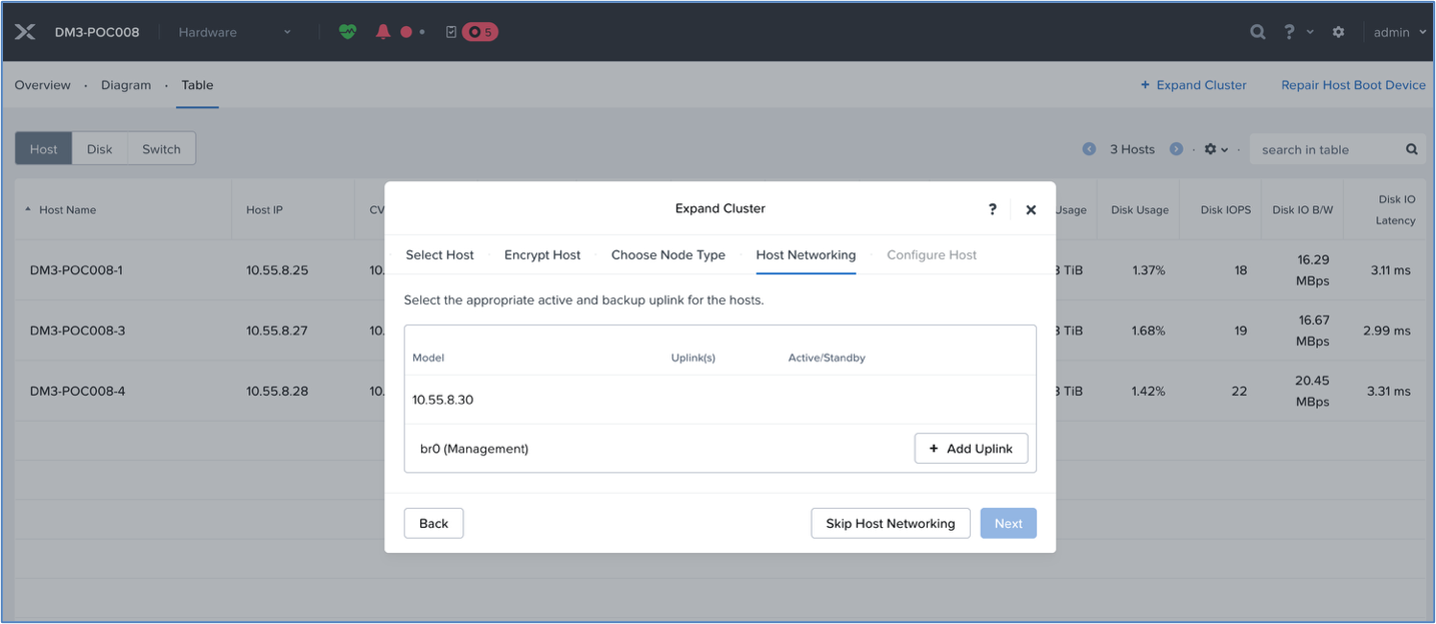Screen dimensions: 1436x624
Task: Open the alerts bell icon
Action: pos(383,32)
